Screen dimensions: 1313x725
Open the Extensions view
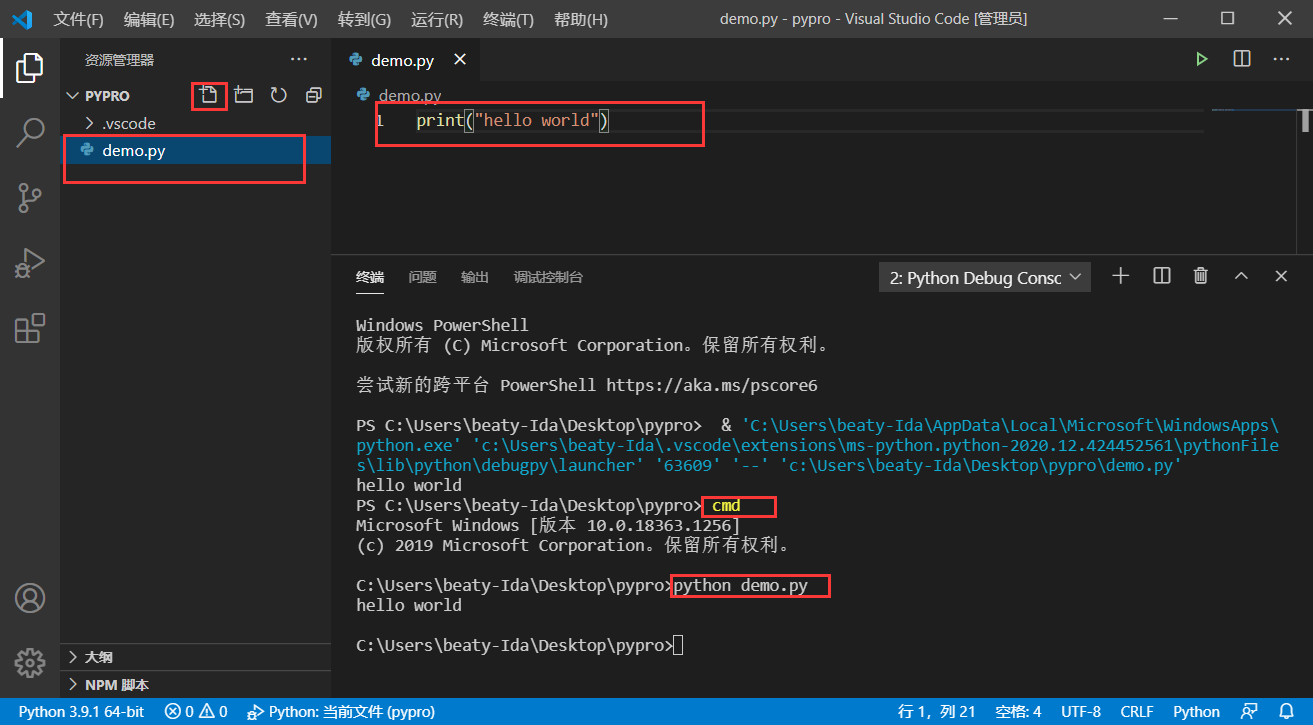pos(29,328)
